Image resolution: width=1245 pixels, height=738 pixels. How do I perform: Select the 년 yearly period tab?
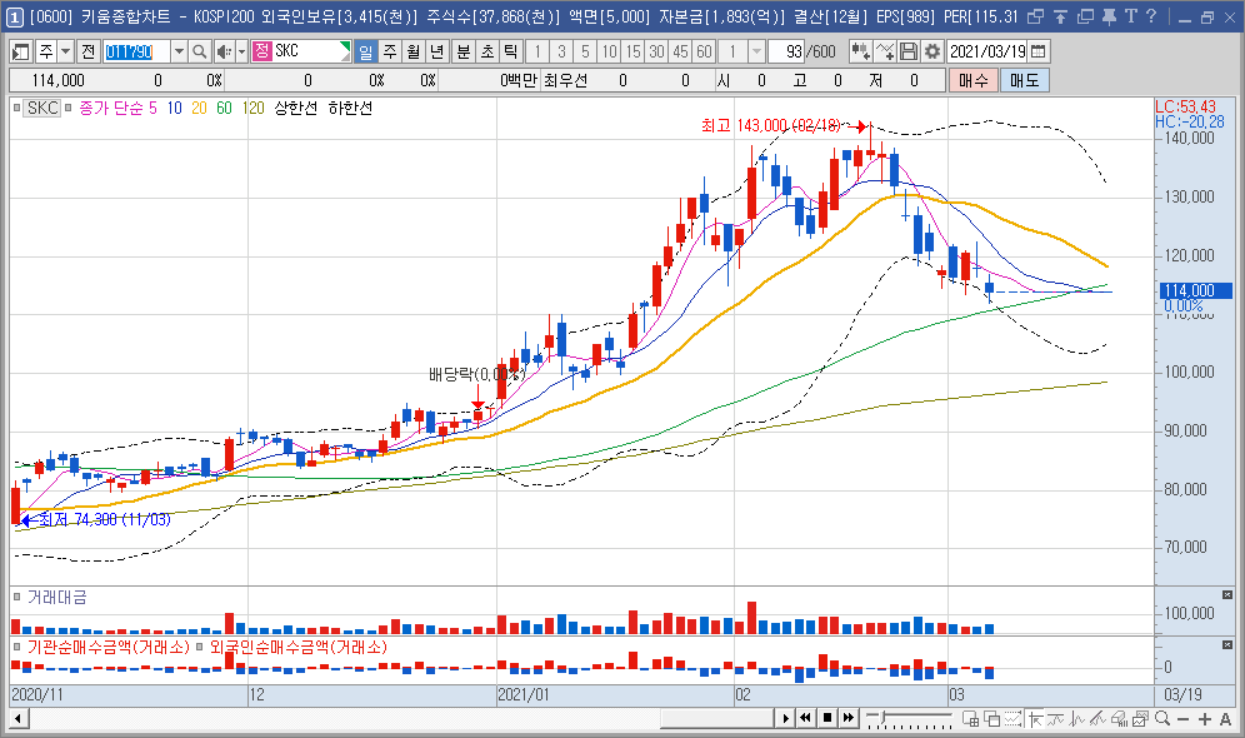[436, 51]
